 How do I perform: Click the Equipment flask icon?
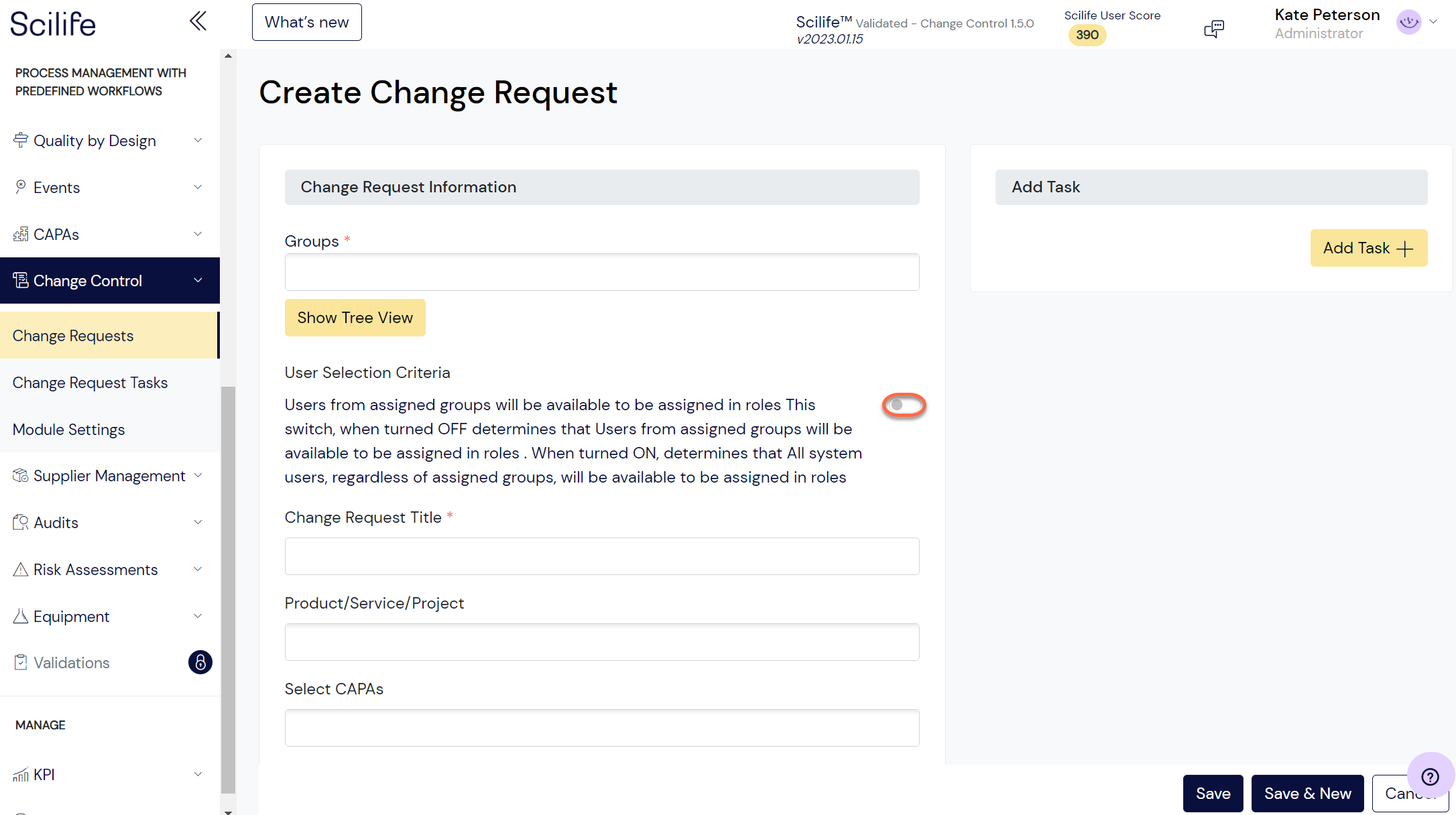21,616
